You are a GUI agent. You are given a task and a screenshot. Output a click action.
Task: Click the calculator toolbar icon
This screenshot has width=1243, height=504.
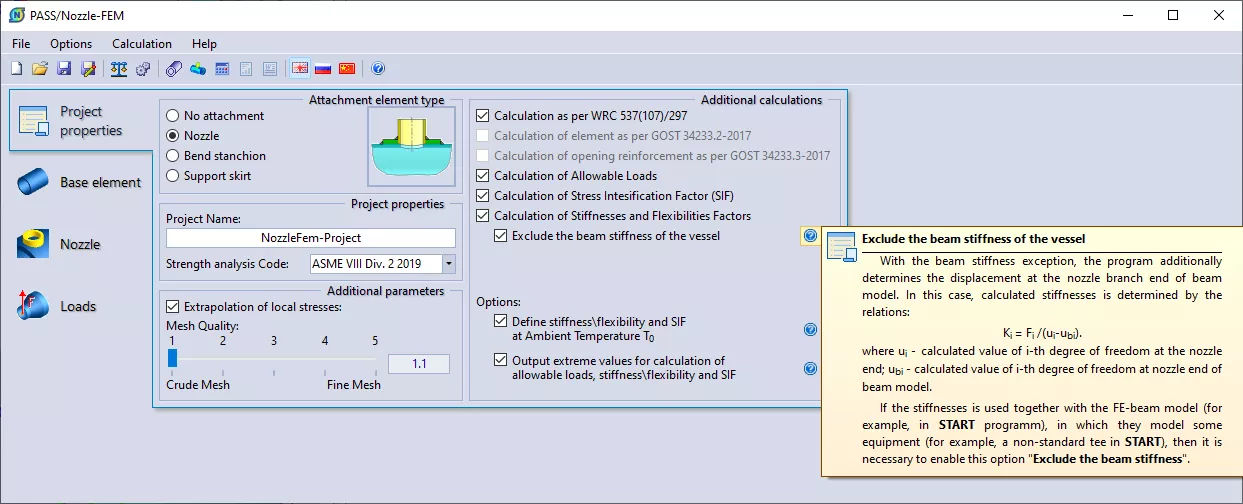pyautogui.click(x=222, y=69)
